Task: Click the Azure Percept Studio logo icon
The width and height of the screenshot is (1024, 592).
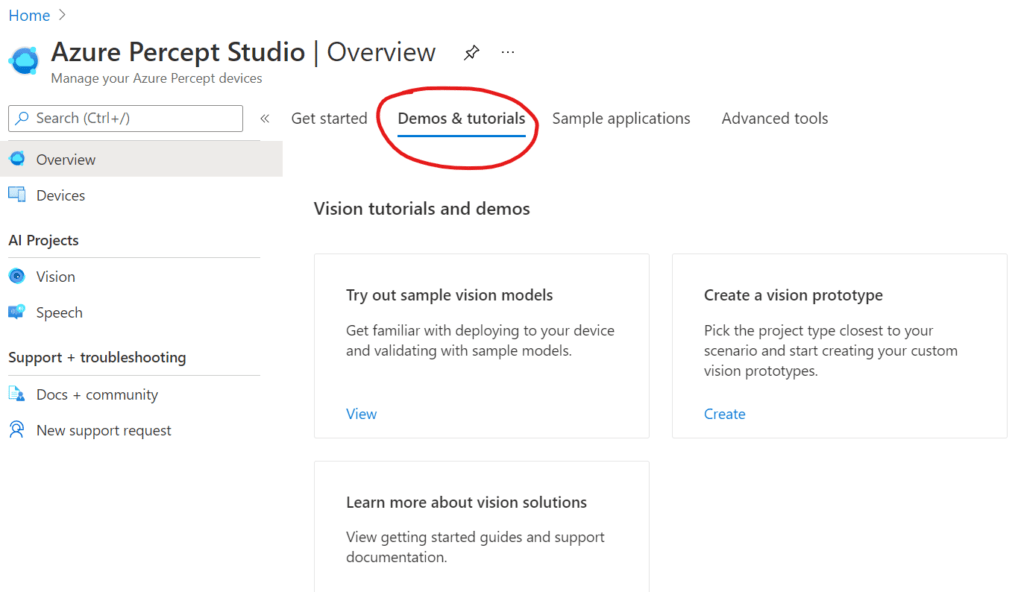Action: point(23,60)
